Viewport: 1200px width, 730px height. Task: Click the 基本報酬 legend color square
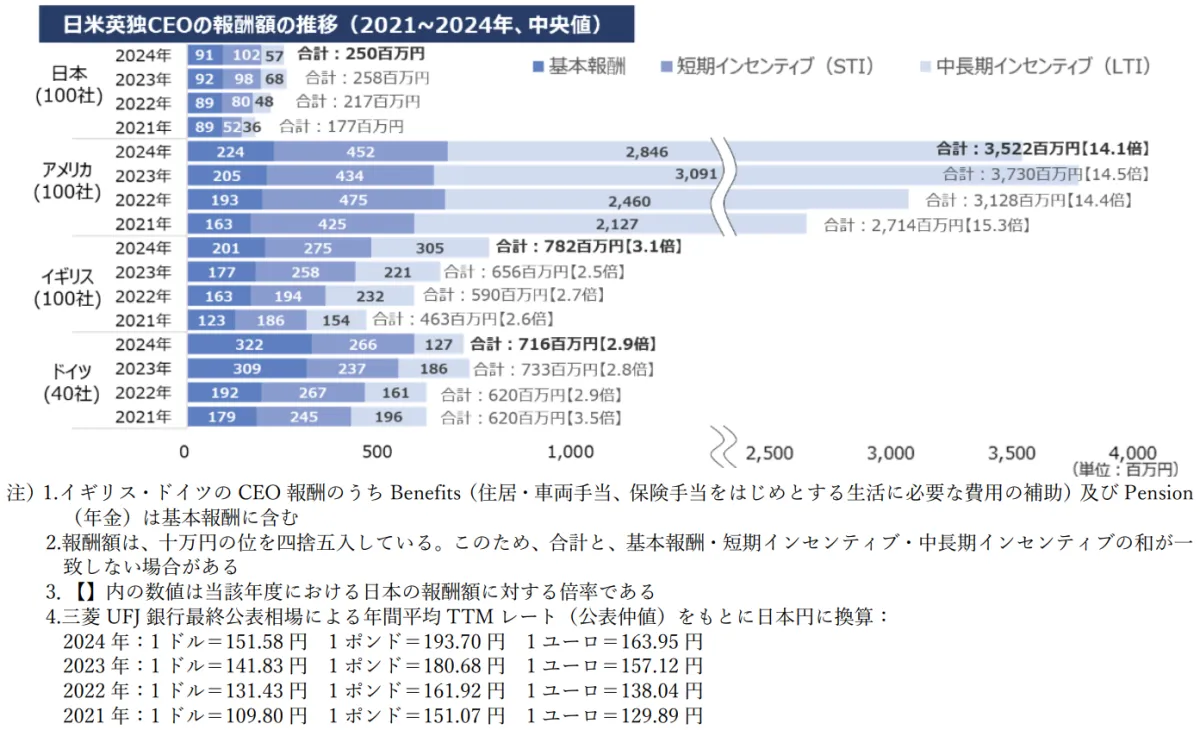point(538,67)
